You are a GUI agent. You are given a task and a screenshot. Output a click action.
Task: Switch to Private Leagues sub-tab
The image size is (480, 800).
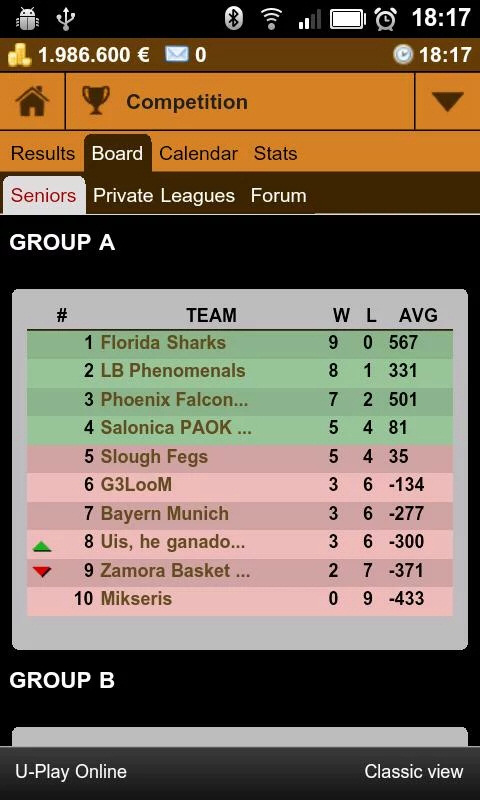point(164,196)
